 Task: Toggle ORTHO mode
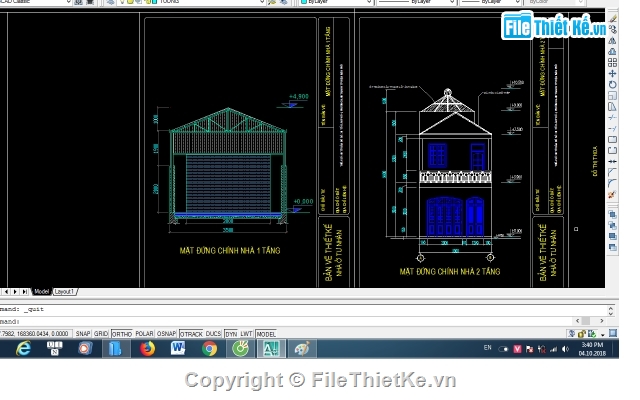tap(122, 334)
